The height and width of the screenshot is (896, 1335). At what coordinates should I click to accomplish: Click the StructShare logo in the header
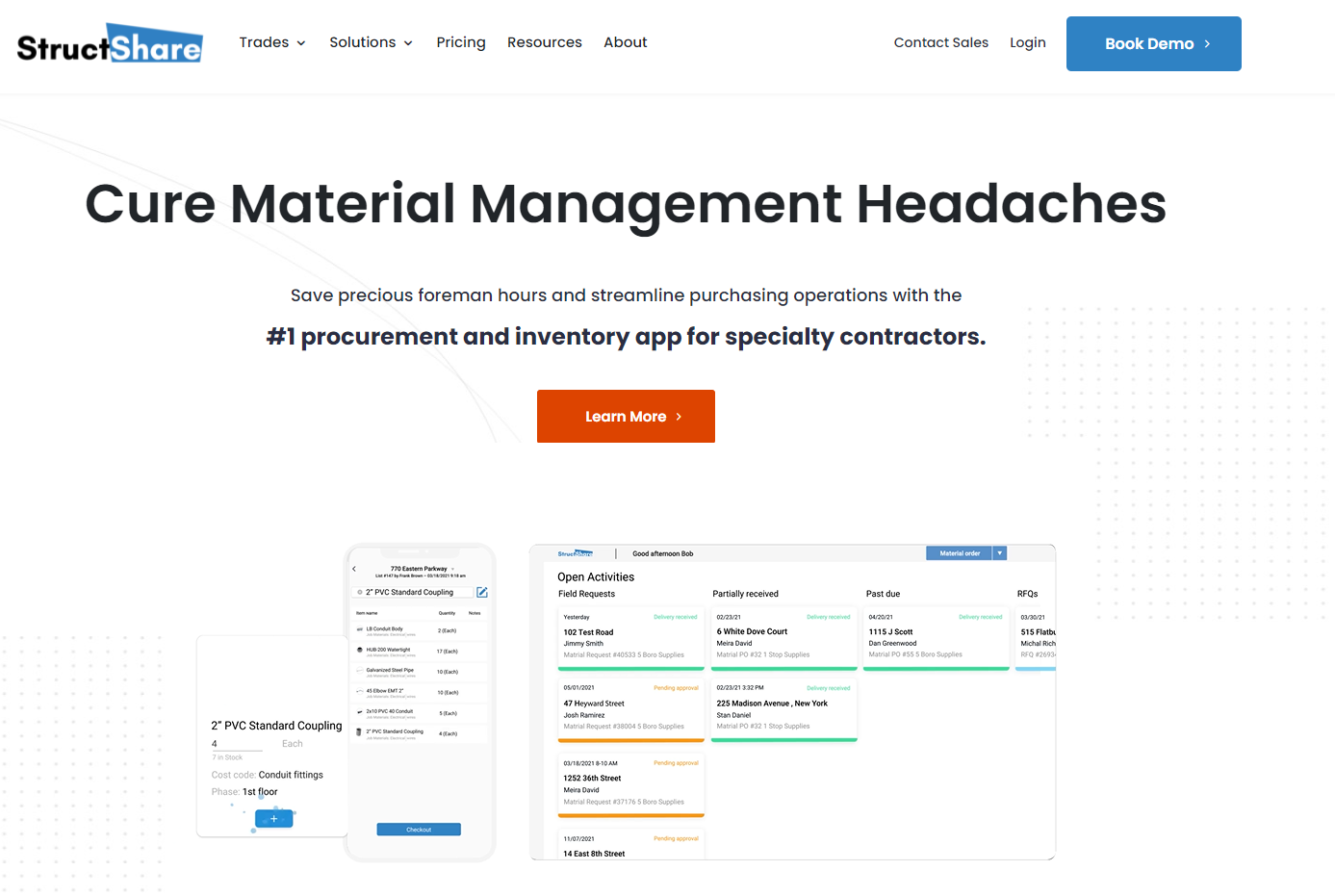(110, 44)
